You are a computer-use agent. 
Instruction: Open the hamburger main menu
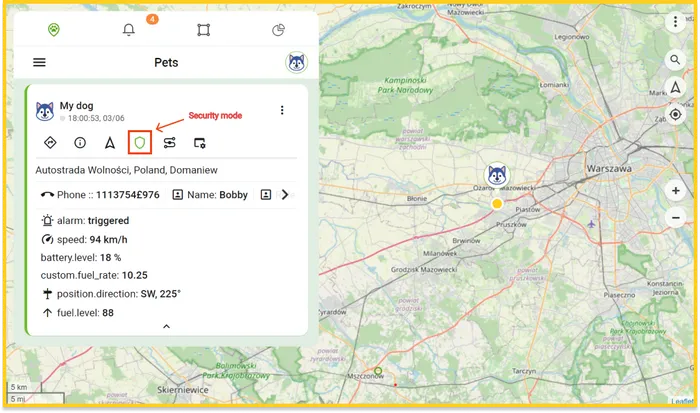39,62
